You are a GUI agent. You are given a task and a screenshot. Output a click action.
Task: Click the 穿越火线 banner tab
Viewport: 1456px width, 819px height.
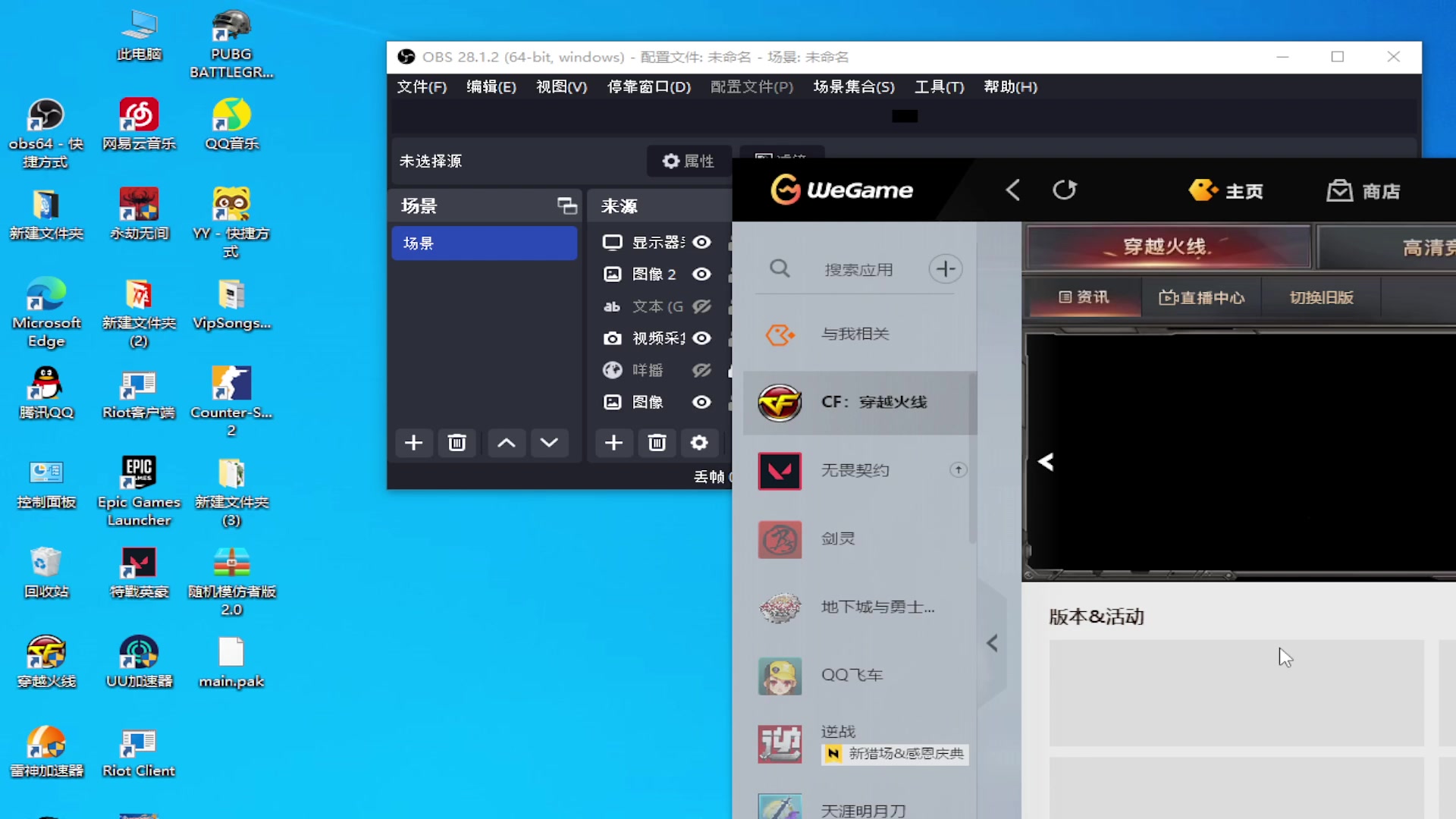(x=1169, y=246)
